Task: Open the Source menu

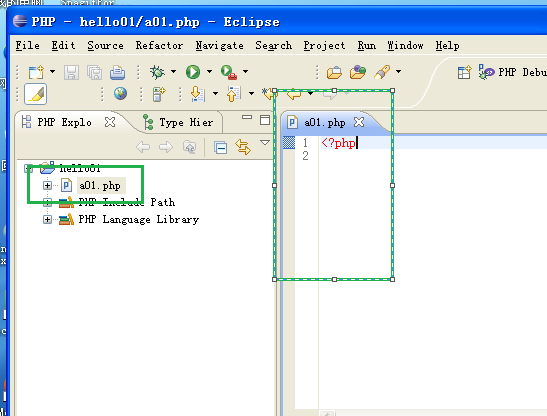Action: tap(105, 46)
